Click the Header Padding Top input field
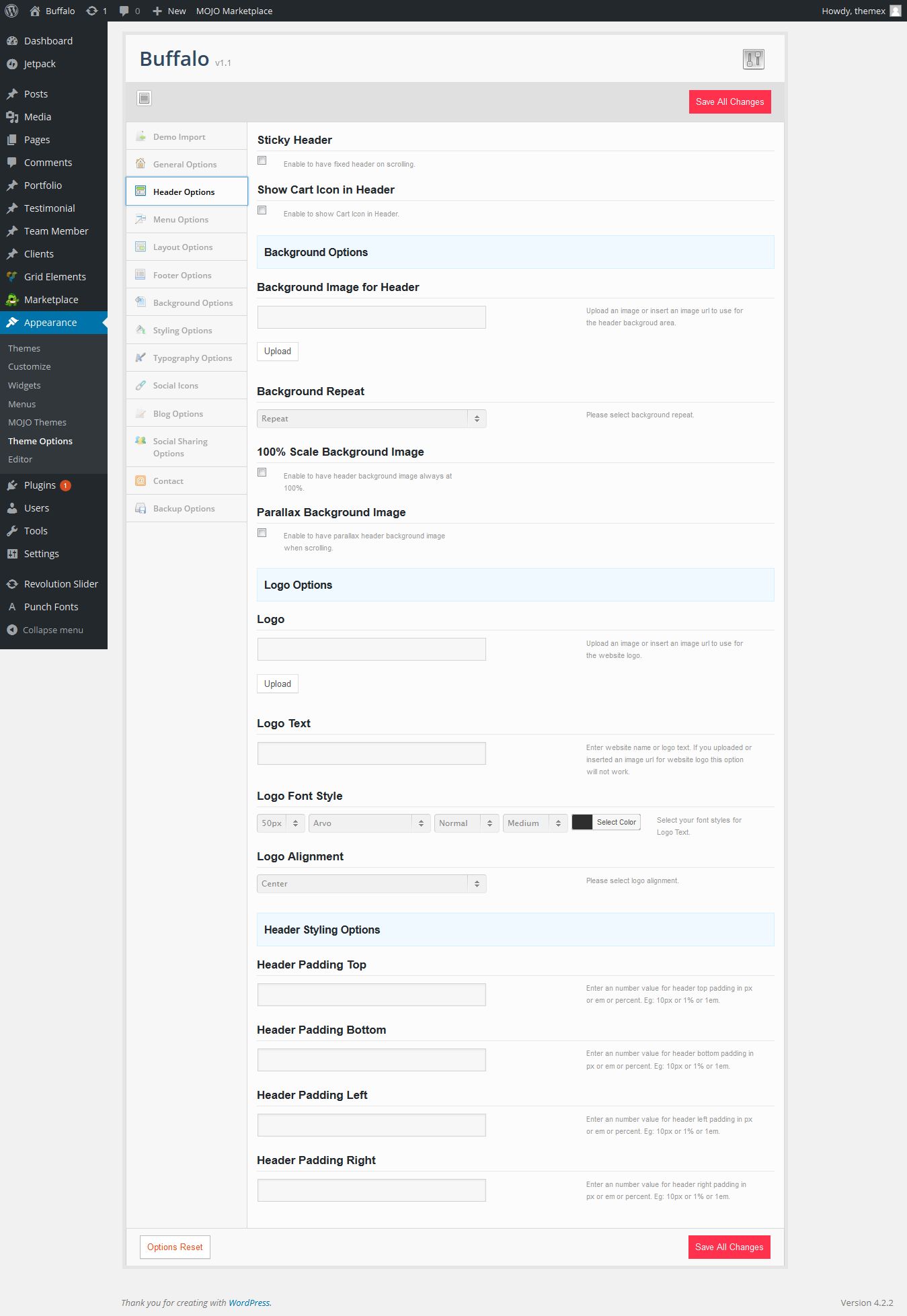 [371, 995]
